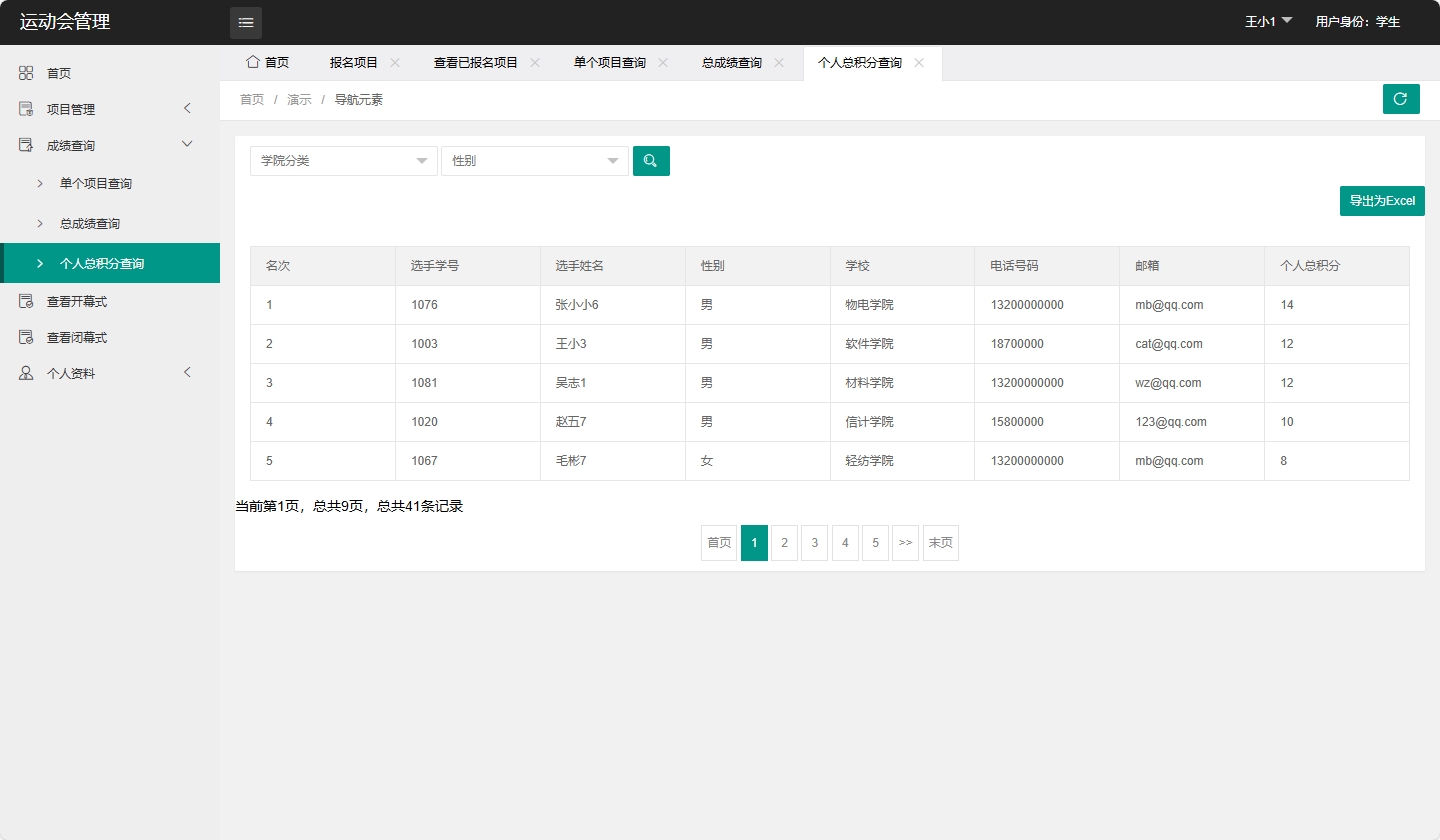
Task: Collapse the 成绩查询 menu chevron
Action: pos(186,144)
